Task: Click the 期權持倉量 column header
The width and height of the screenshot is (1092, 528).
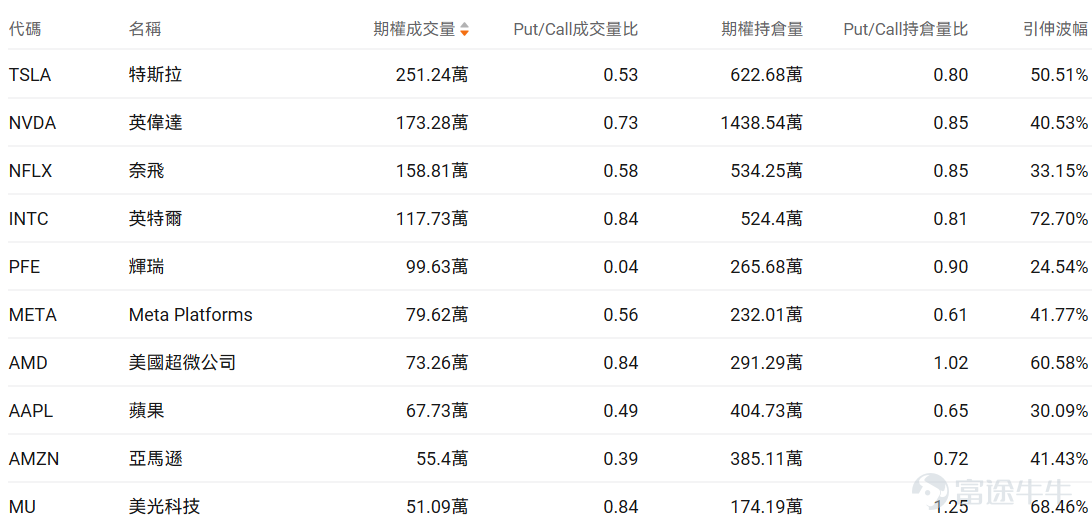Action: point(762,29)
